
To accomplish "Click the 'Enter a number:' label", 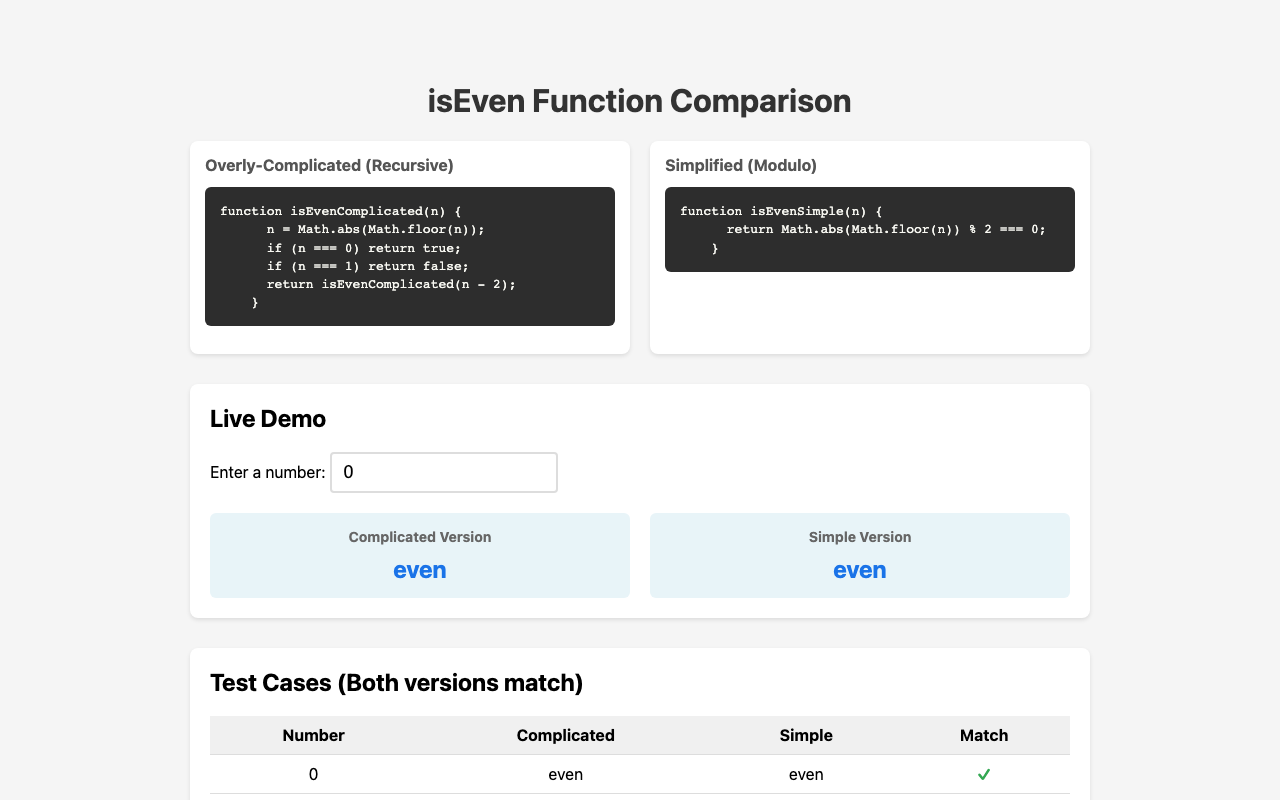I will click(x=268, y=472).
